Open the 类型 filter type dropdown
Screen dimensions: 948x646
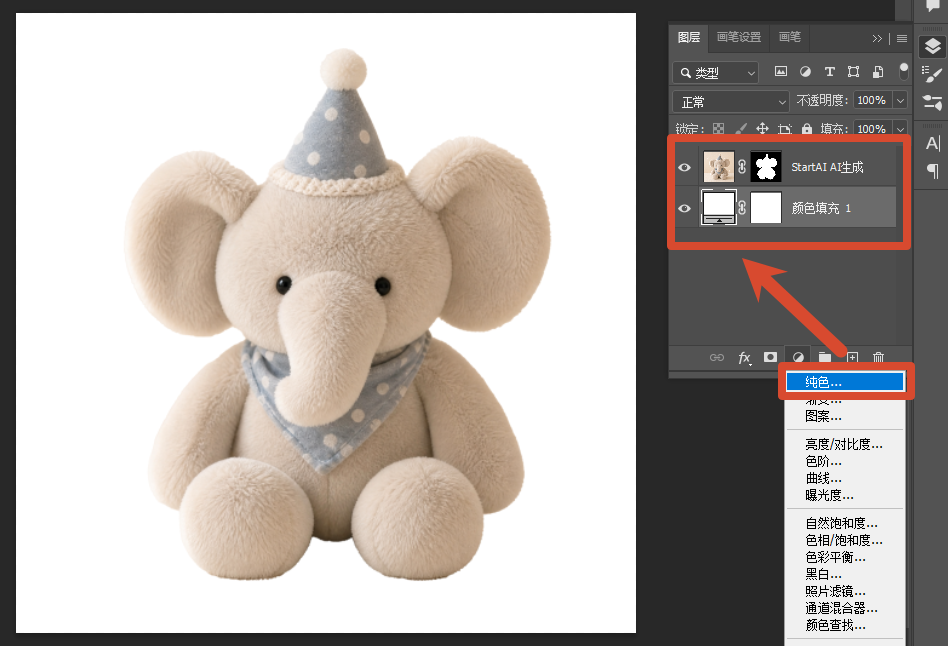coord(715,73)
